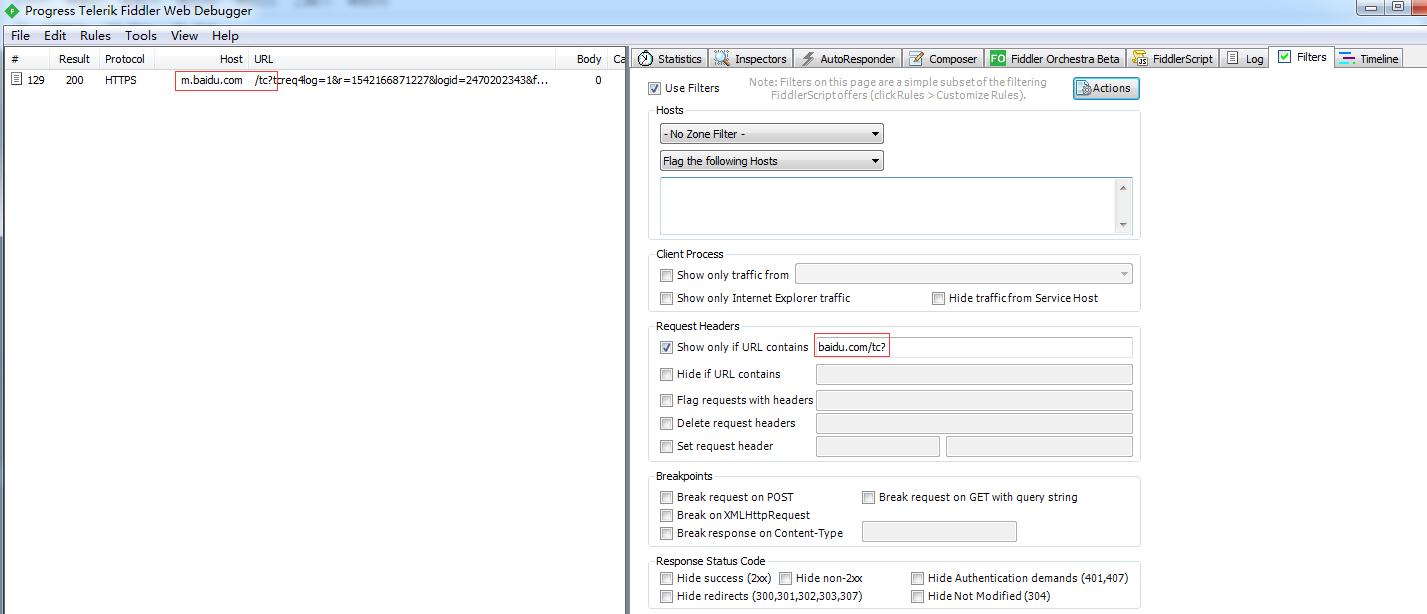
Task: Switch to the Timeline tab
Action: [1369, 59]
